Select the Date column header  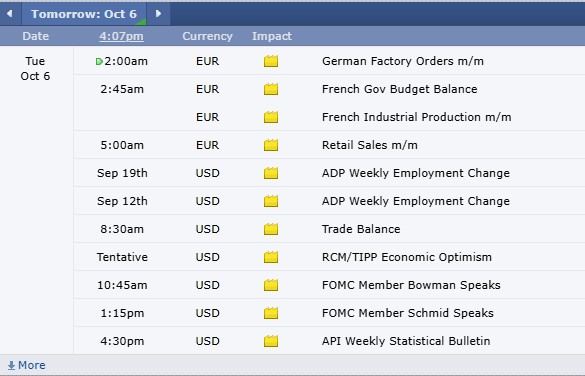pos(35,36)
